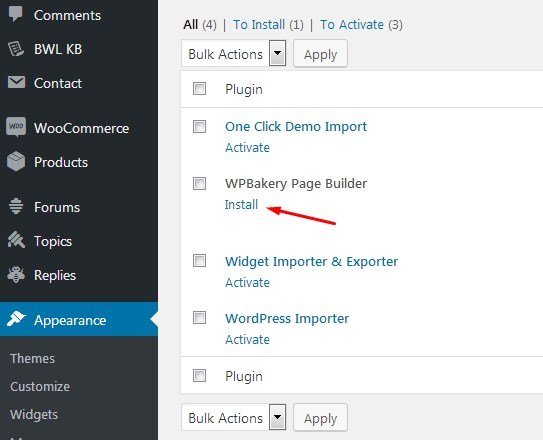Check the One Click Demo Import checkbox
Screen dimensions: 543x440
(199, 127)
